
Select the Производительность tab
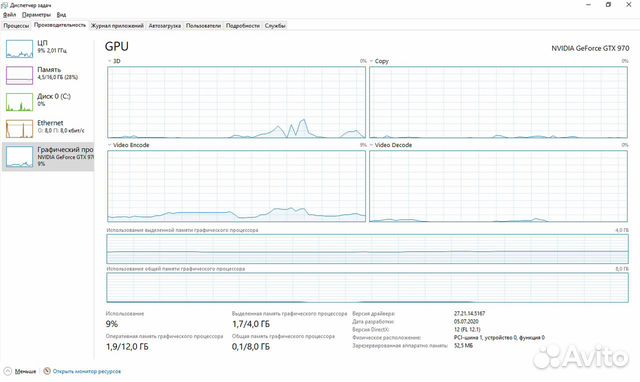click(x=60, y=25)
